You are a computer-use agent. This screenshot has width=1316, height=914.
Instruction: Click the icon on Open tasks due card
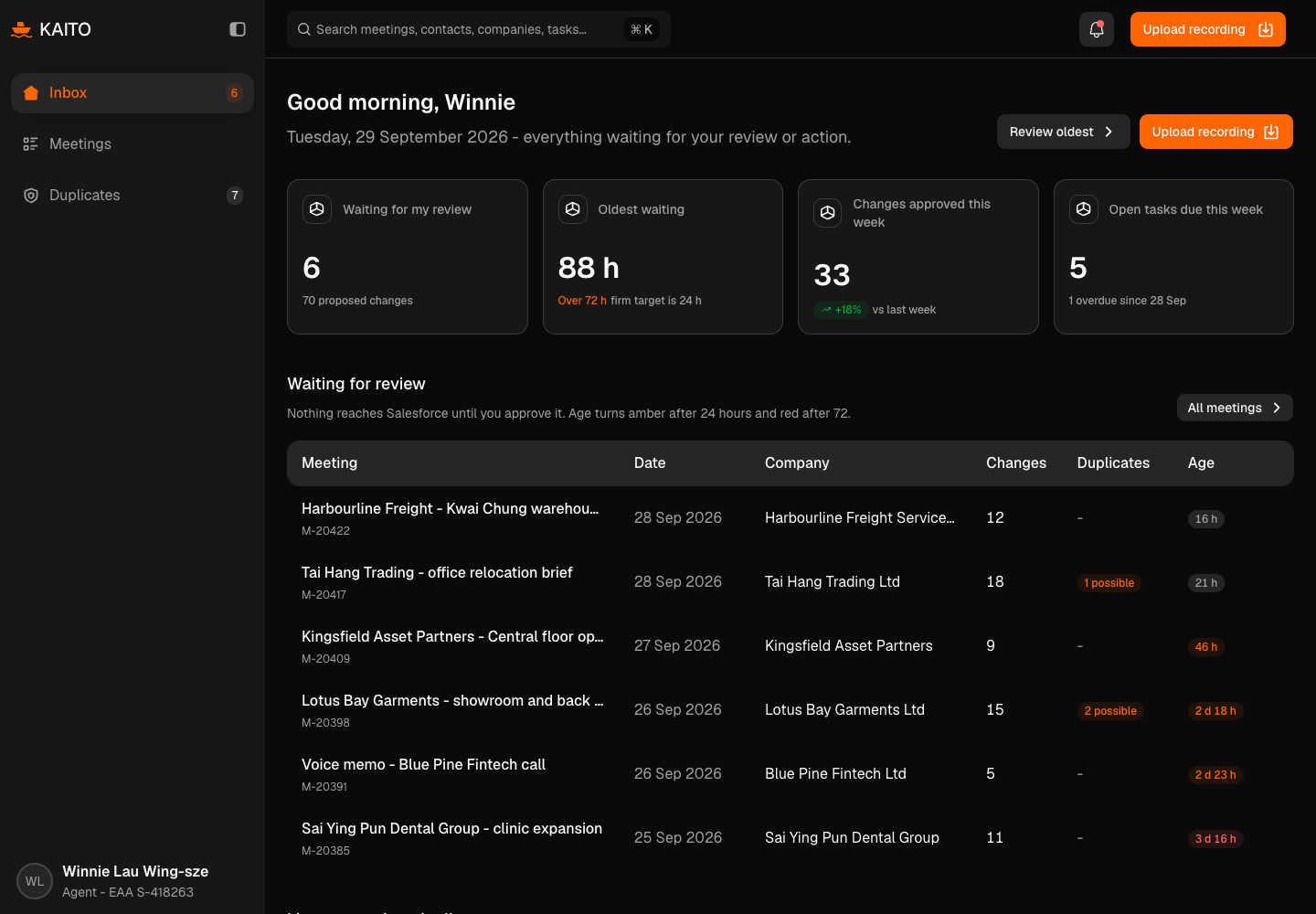click(1084, 209)
